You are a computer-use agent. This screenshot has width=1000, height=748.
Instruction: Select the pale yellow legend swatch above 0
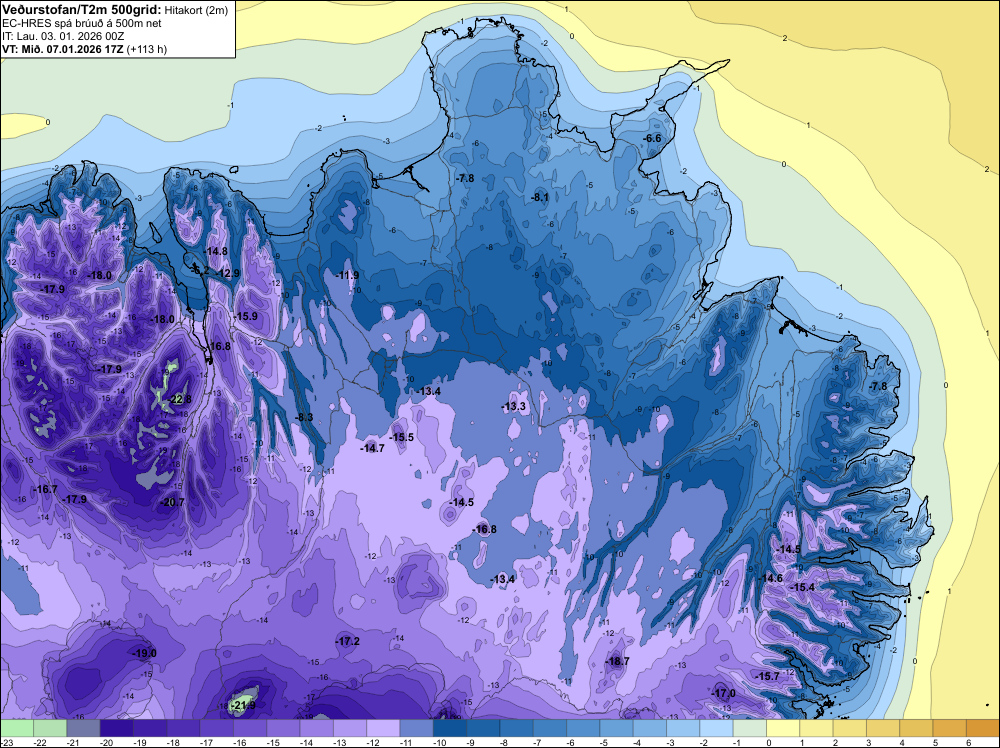point(783,728)
